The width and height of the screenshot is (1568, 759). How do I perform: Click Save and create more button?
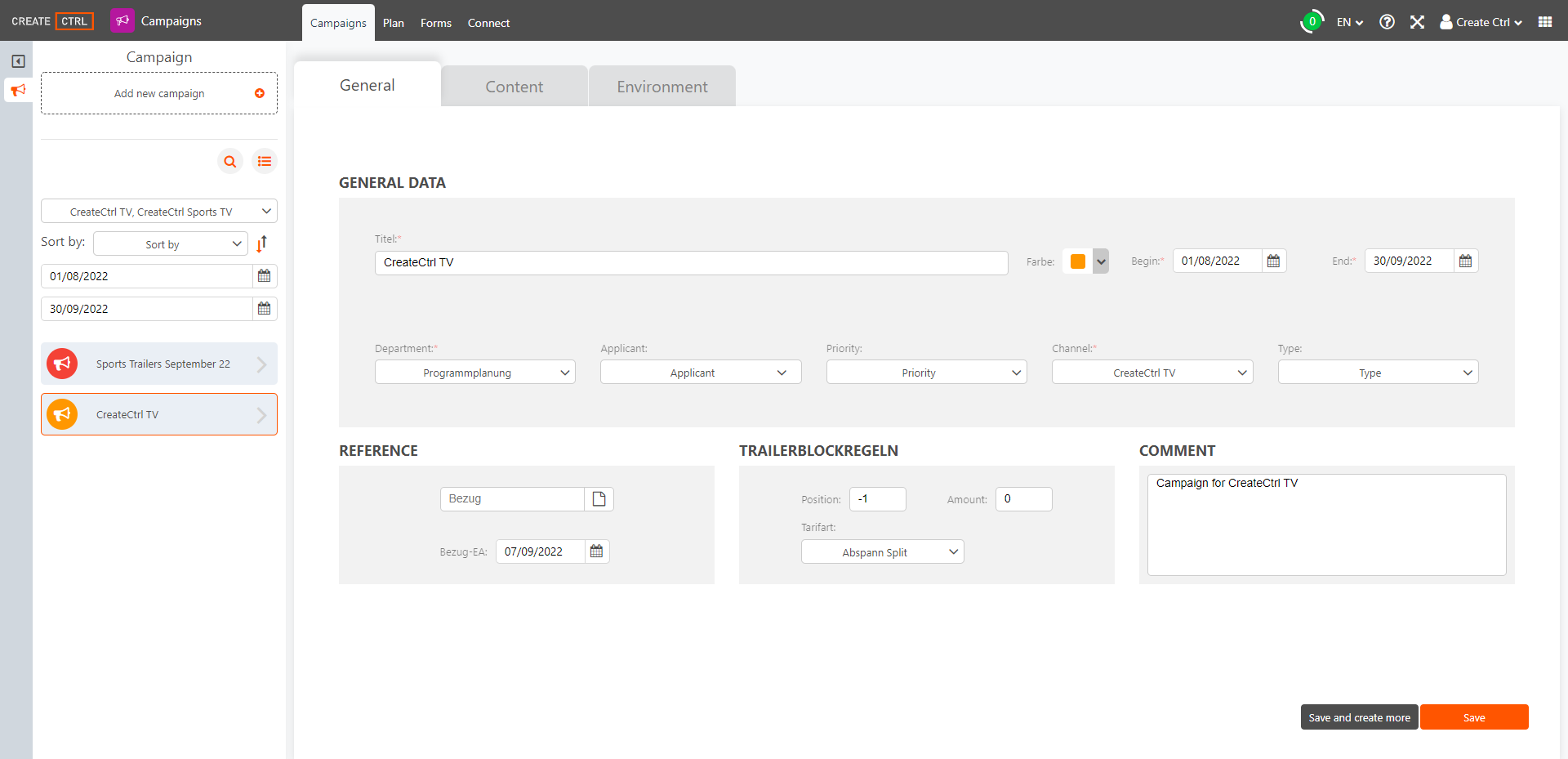pos(1359,717)
